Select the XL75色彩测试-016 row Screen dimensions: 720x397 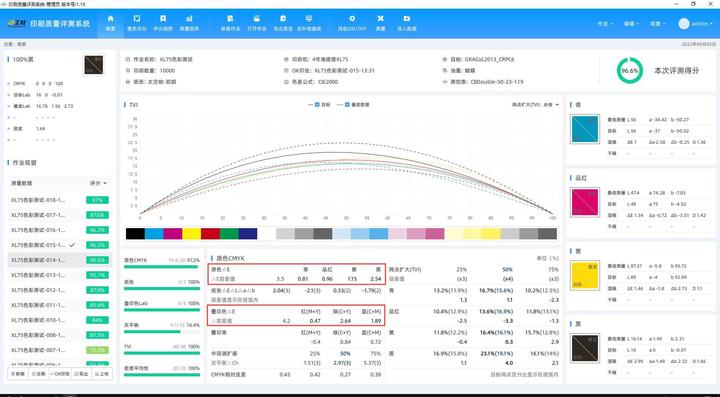point(60,230)
